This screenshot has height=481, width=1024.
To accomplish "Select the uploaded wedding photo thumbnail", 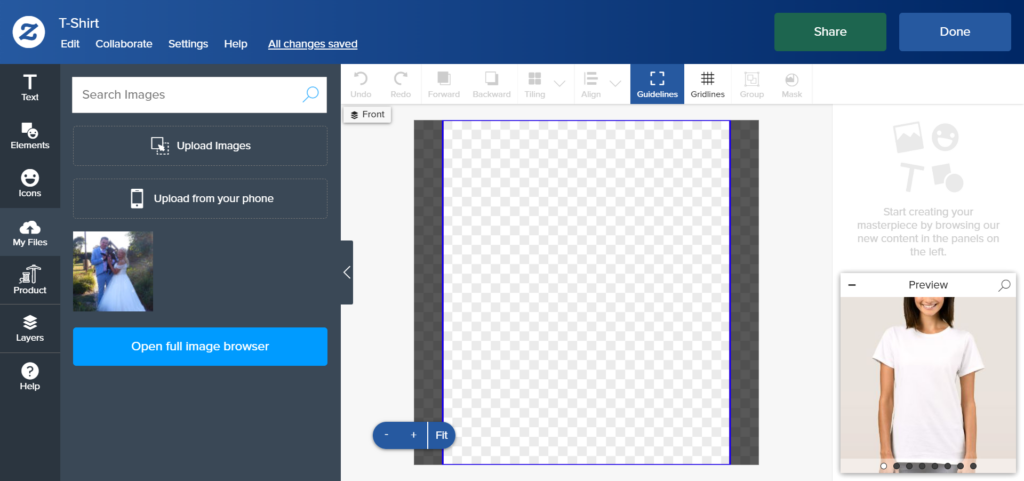I will tap(113, 271).
